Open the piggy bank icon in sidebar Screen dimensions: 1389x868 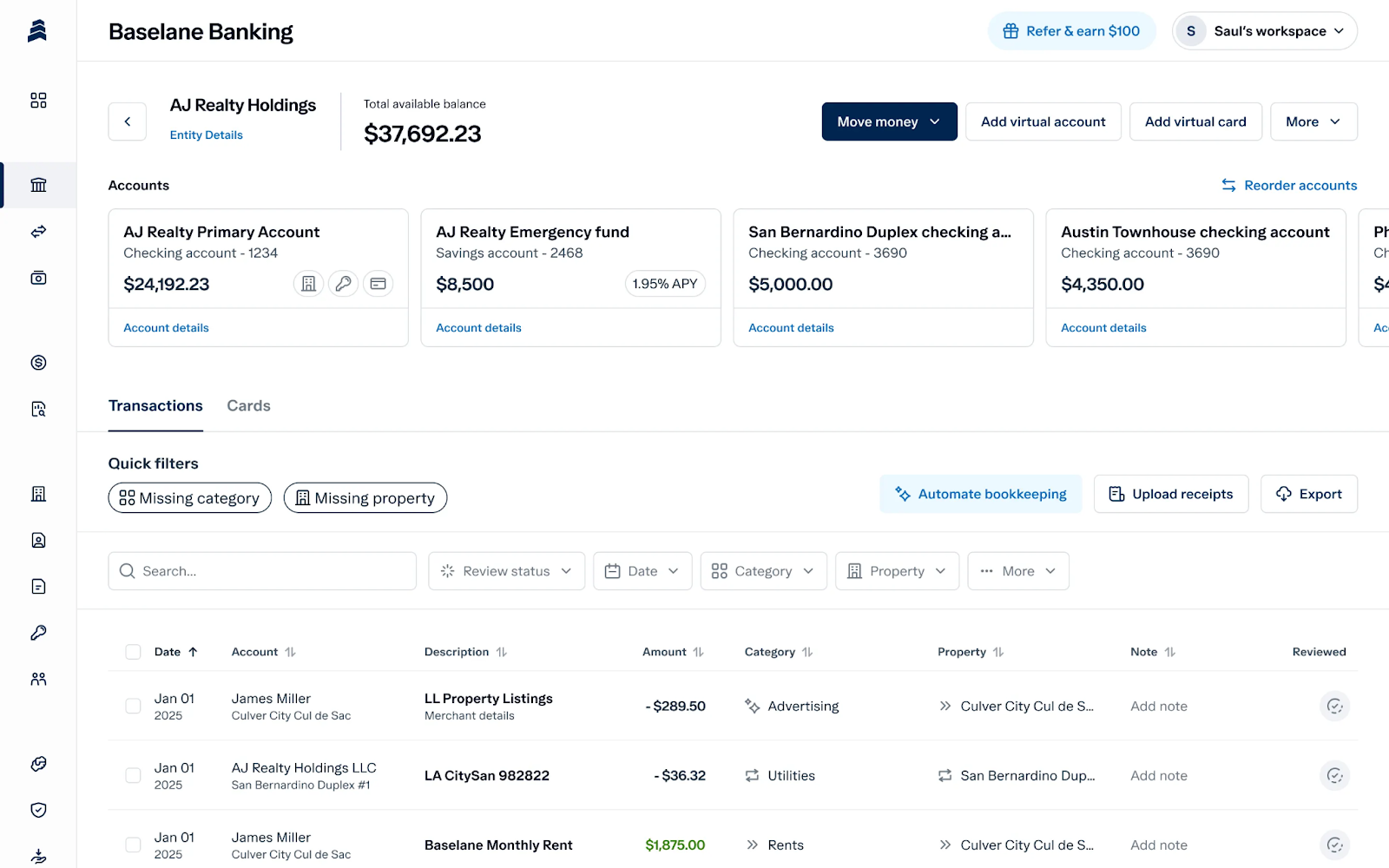tap(38, 764)
